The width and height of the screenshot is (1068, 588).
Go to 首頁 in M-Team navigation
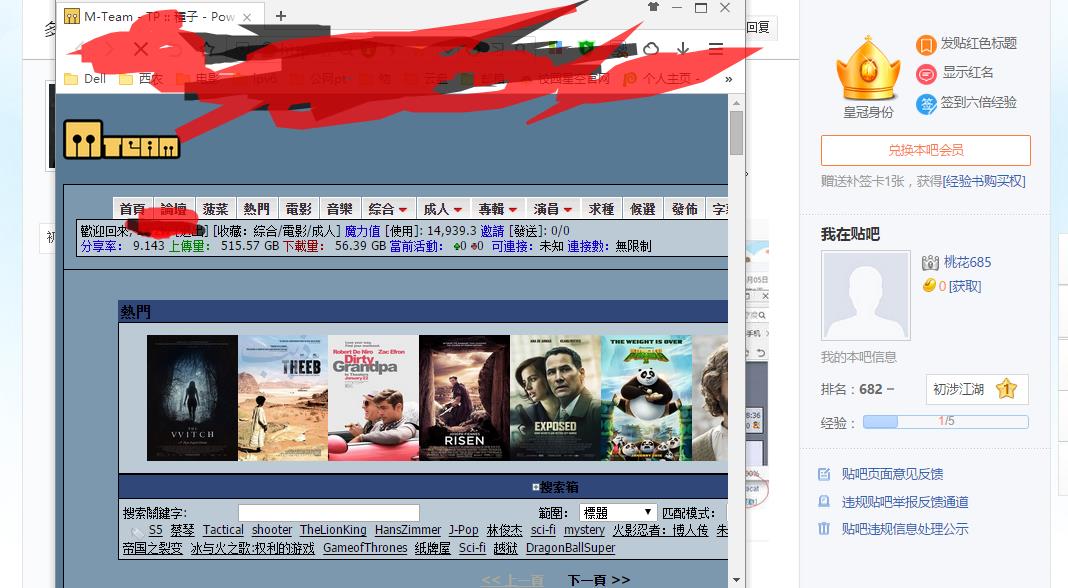pyautogui.click(x=132, y=208)
